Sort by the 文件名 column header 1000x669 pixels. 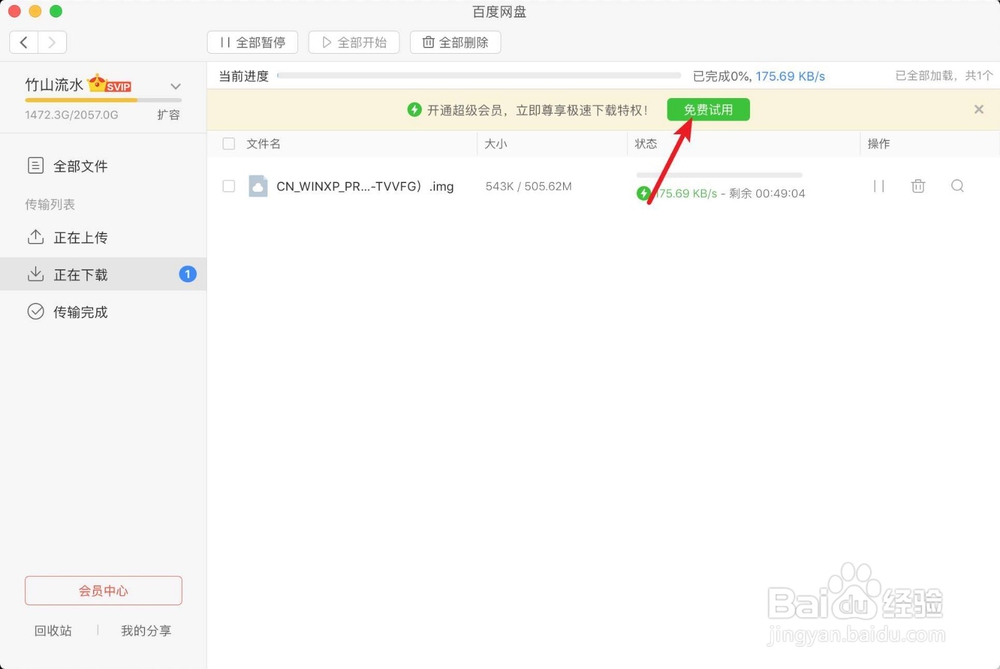(263, 143)
